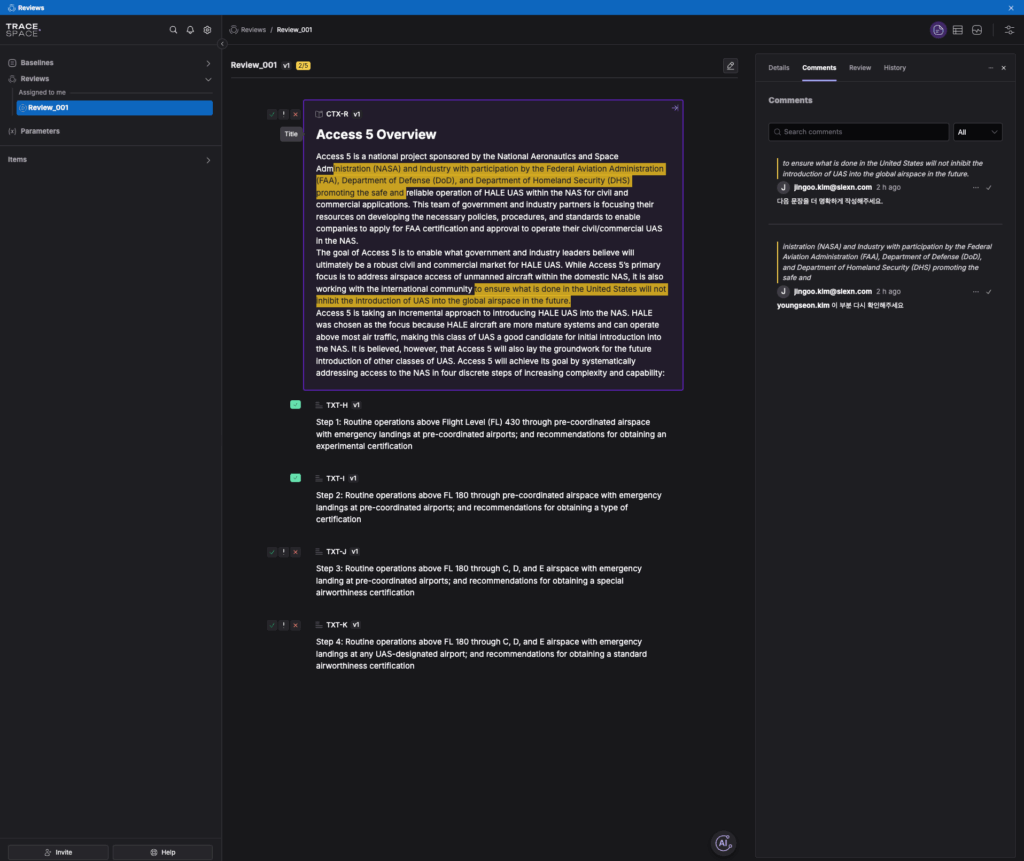
Task: Click the TXT-J item type icon
Action: pyautogui.click(x=319, y=552)
